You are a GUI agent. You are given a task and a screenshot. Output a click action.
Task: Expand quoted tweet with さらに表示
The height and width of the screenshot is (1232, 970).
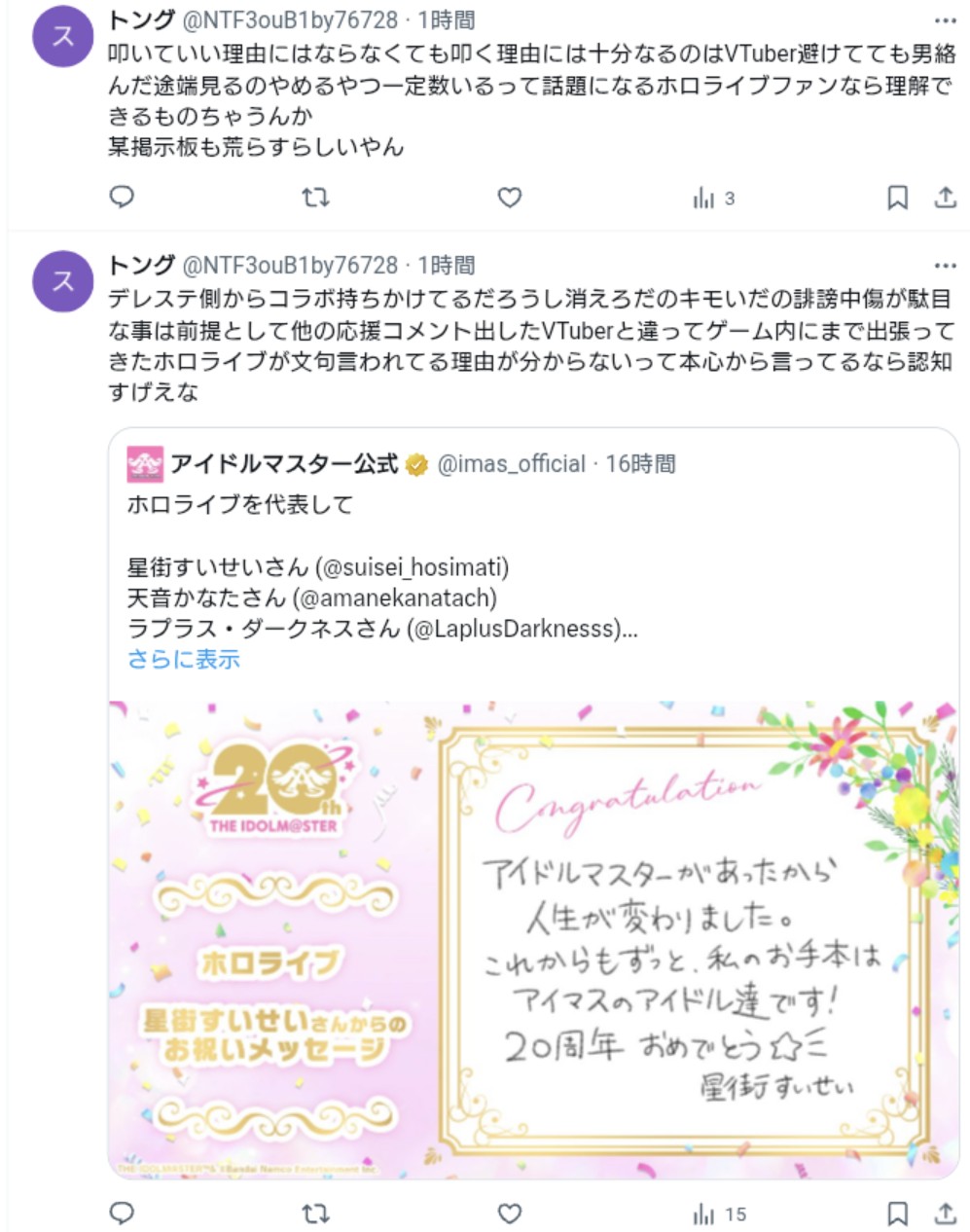click(x=183, y=660)
